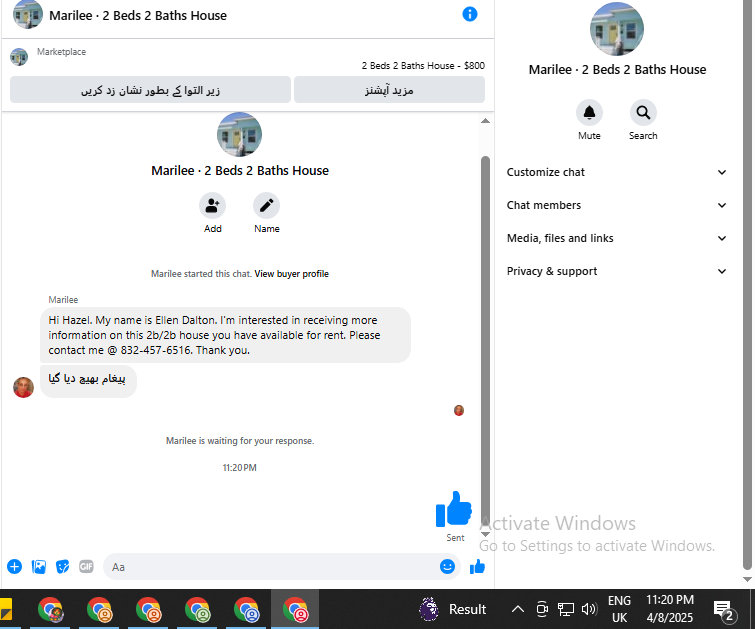The height and width of the screenshot is (629, 755).
Task: Click the Marketplace label in banner
Action: coord(62,52)
